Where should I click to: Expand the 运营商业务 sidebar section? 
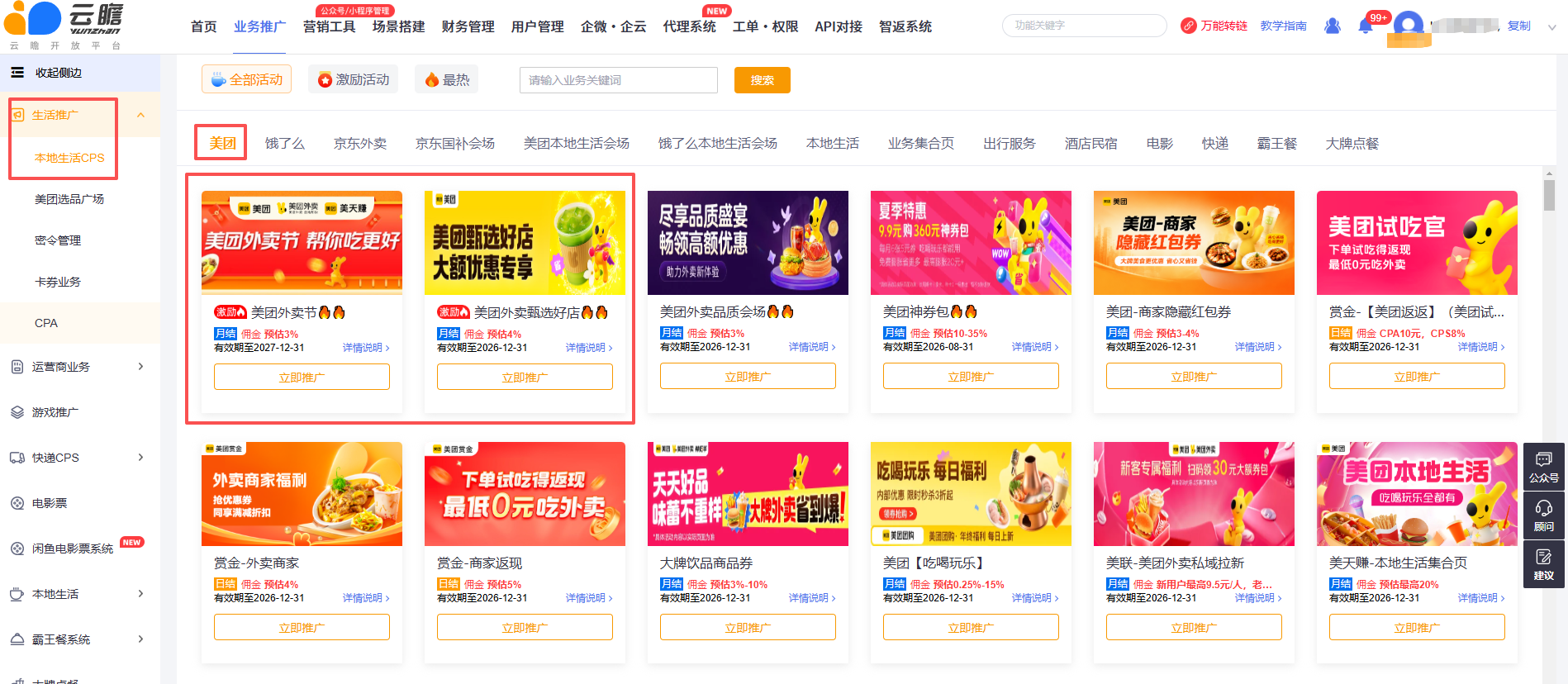[x=140, y=367]
